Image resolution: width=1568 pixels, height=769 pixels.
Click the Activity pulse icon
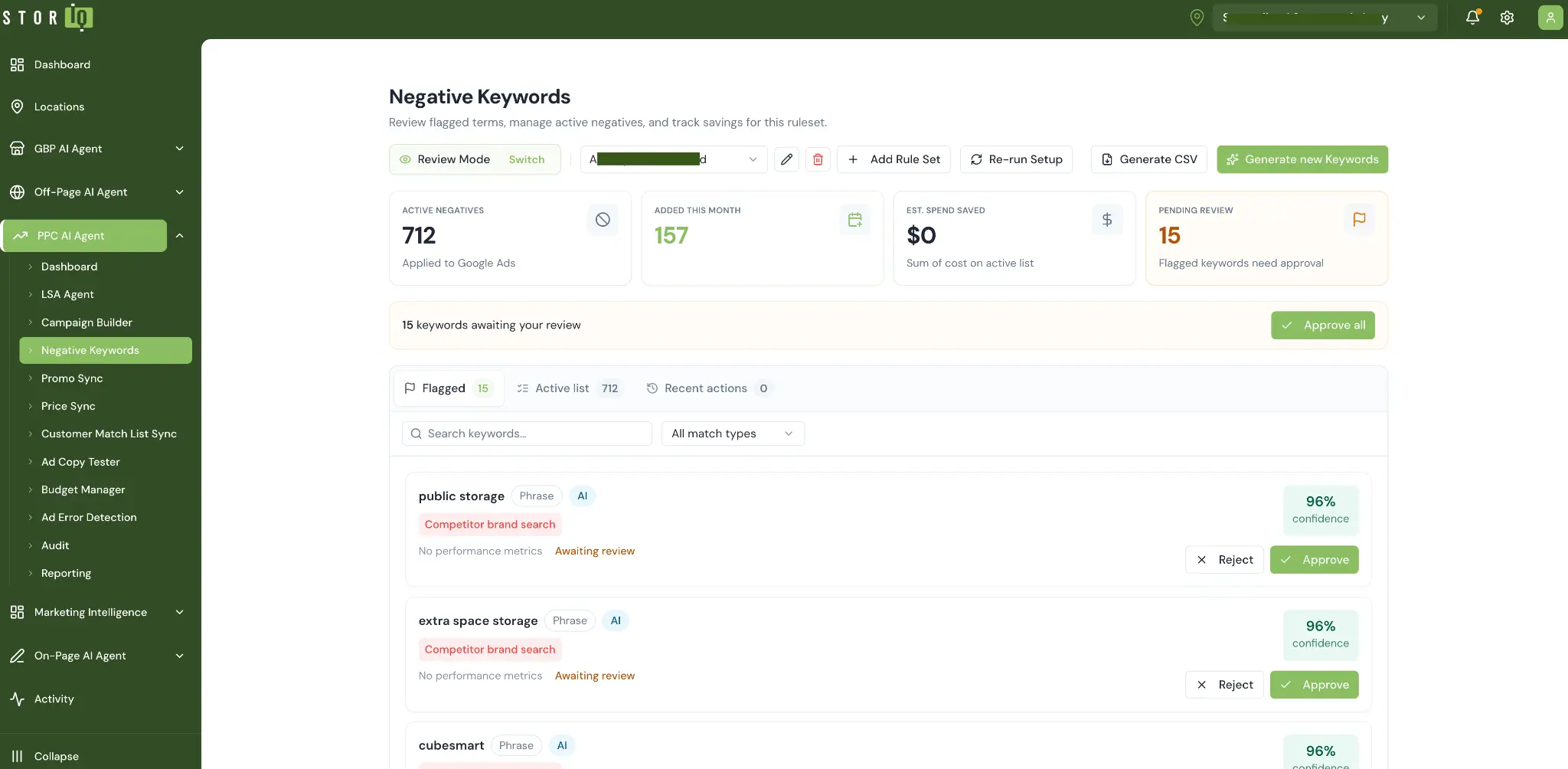click(x=17, y=699)
